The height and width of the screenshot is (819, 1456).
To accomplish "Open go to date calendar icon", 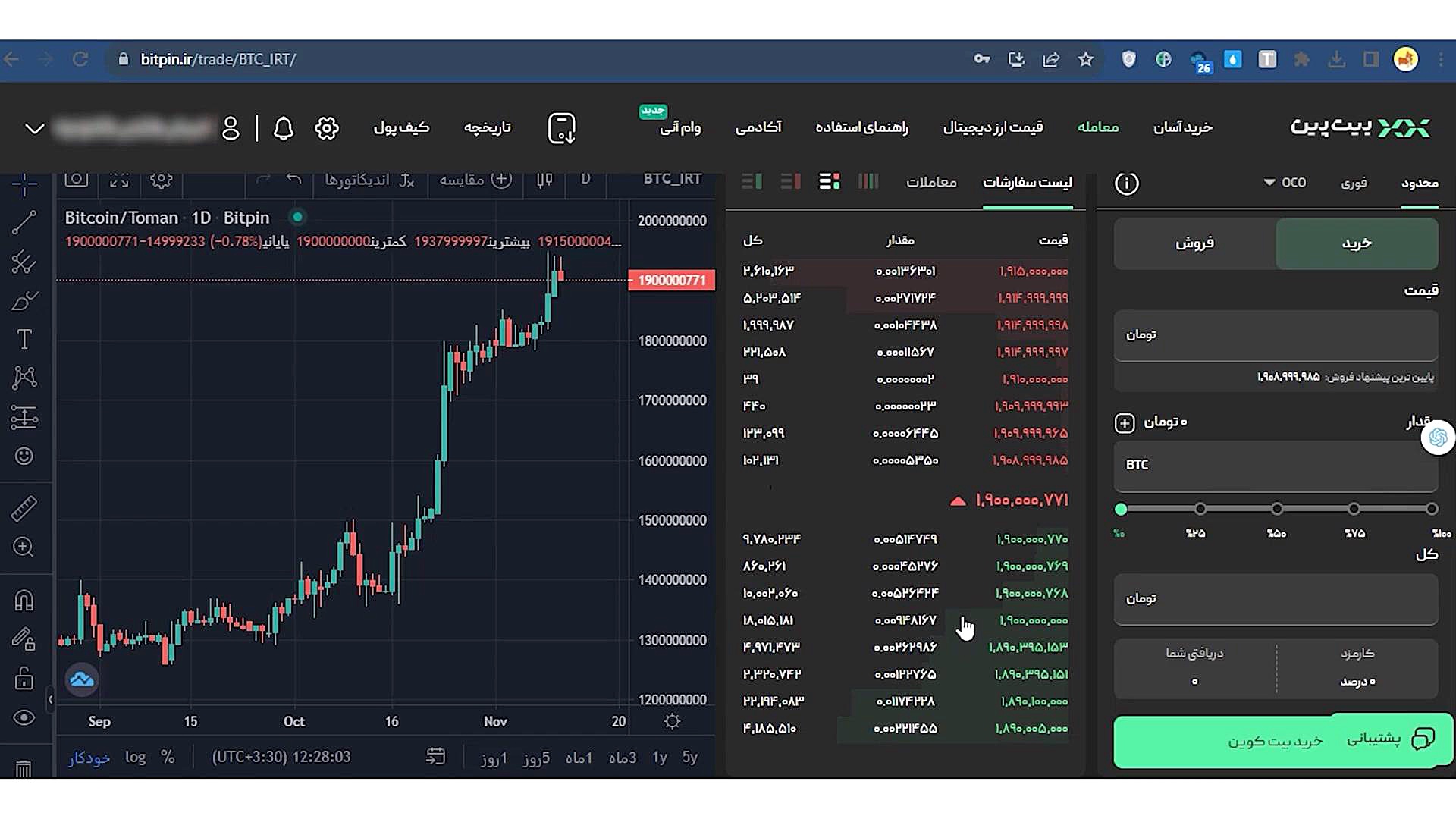I will (x=436, y=757).
